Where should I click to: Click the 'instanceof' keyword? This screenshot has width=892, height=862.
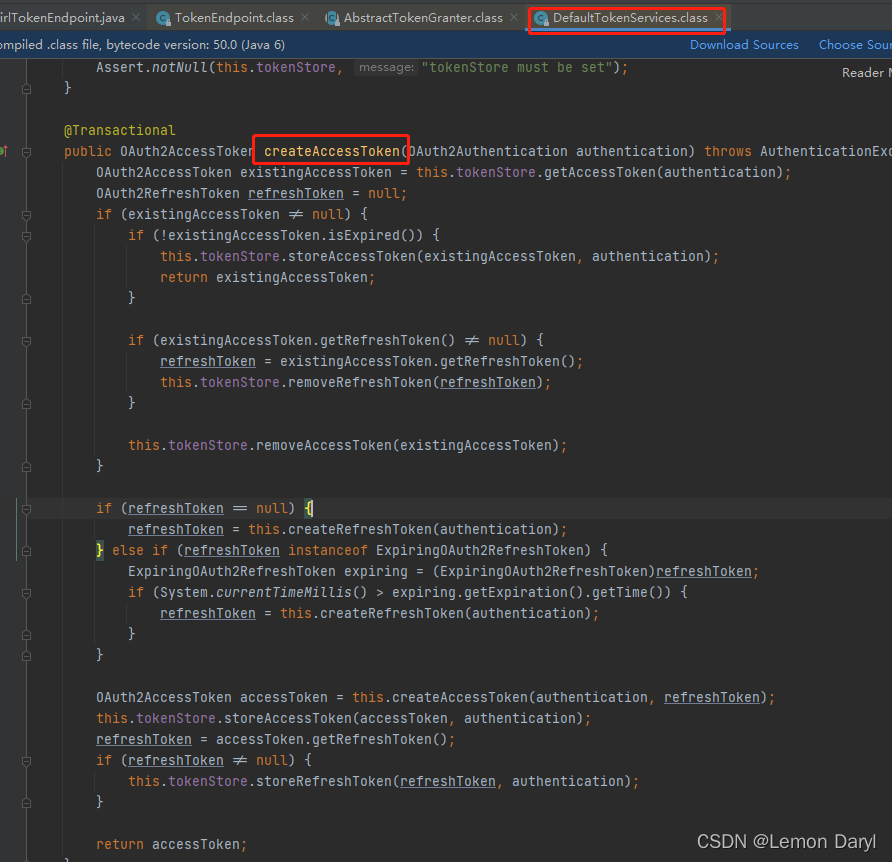coord(328,550)
